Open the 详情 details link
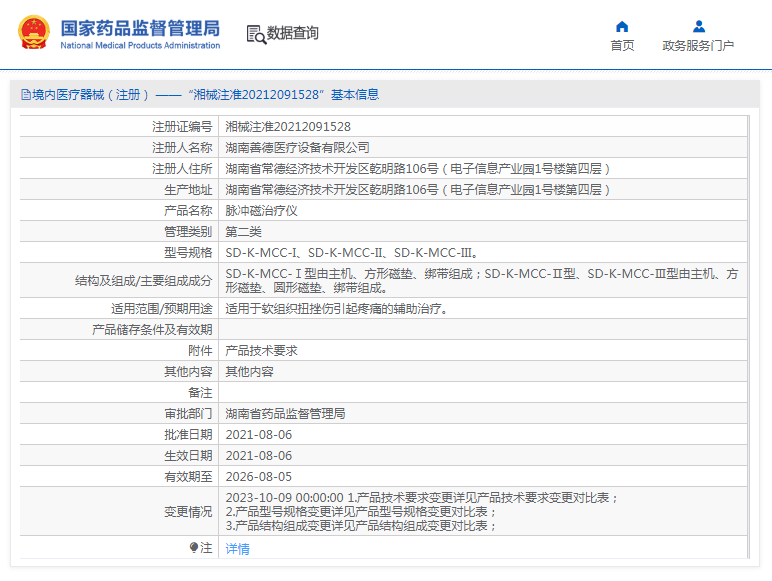Image resolution: width=772 pixels, height=581 pixels. [237, 549]
